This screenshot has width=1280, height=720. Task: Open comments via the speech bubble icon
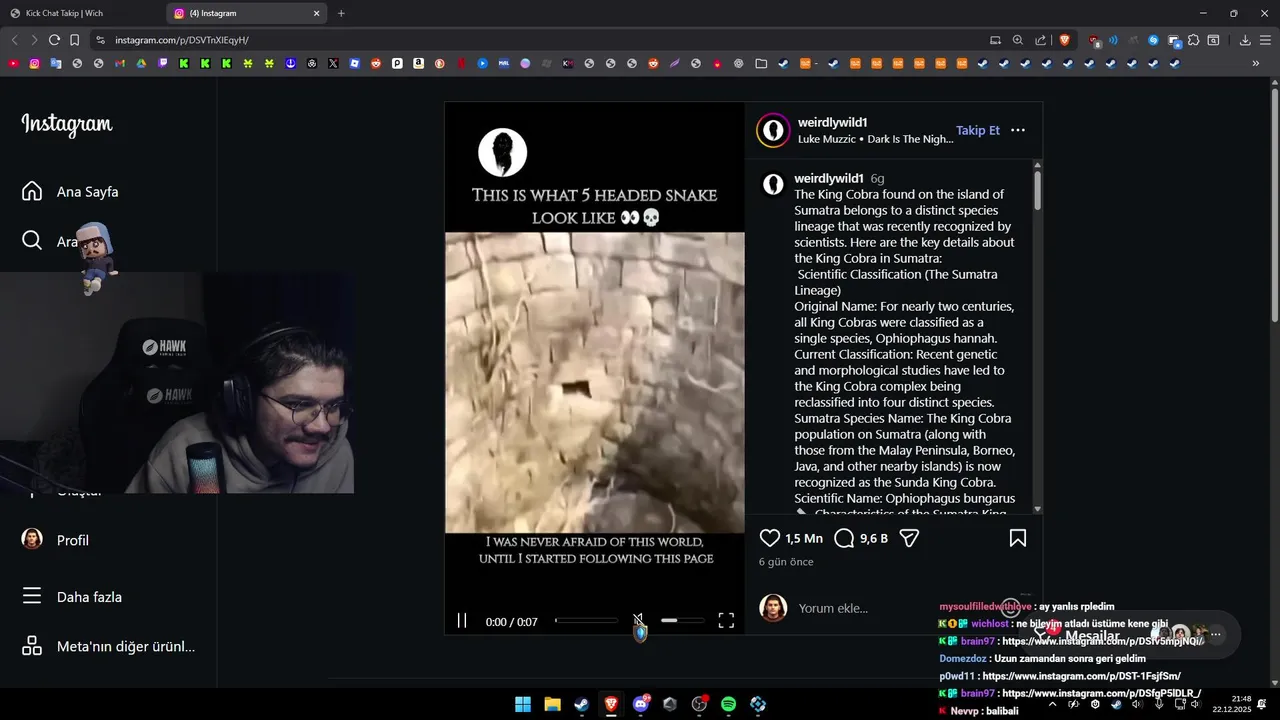click(x=844, y=538)
